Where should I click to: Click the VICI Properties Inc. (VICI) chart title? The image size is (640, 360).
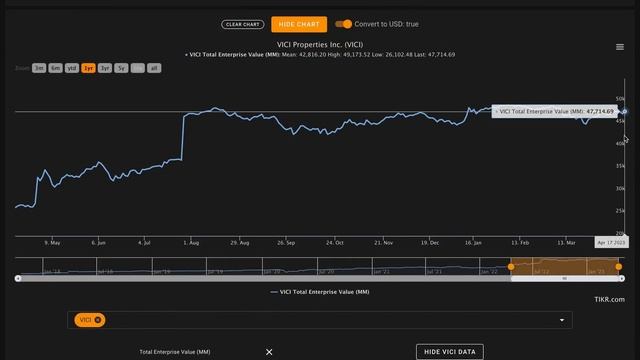tap(320, 44)
